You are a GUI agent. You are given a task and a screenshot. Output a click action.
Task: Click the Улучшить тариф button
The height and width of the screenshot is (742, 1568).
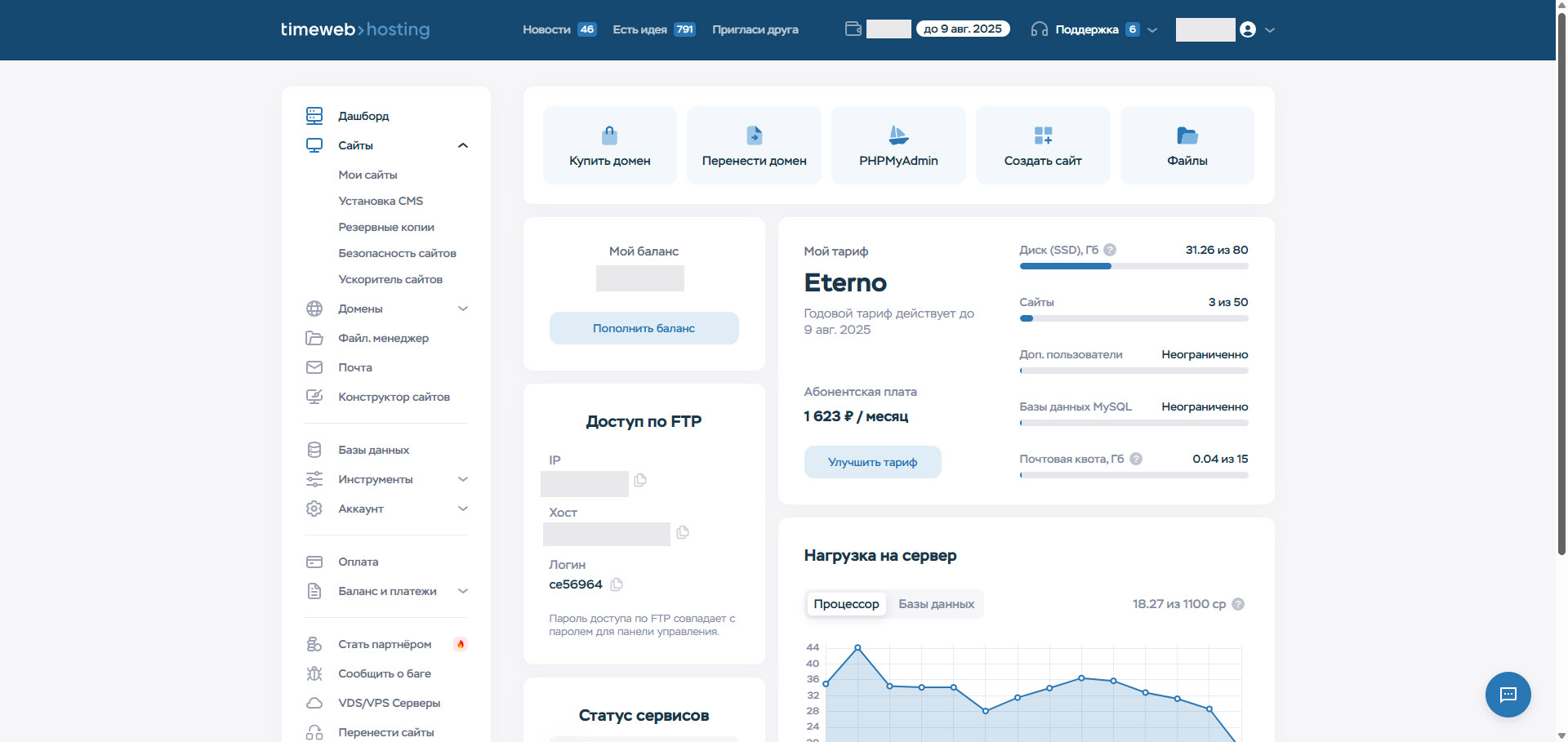click(873, 462)
